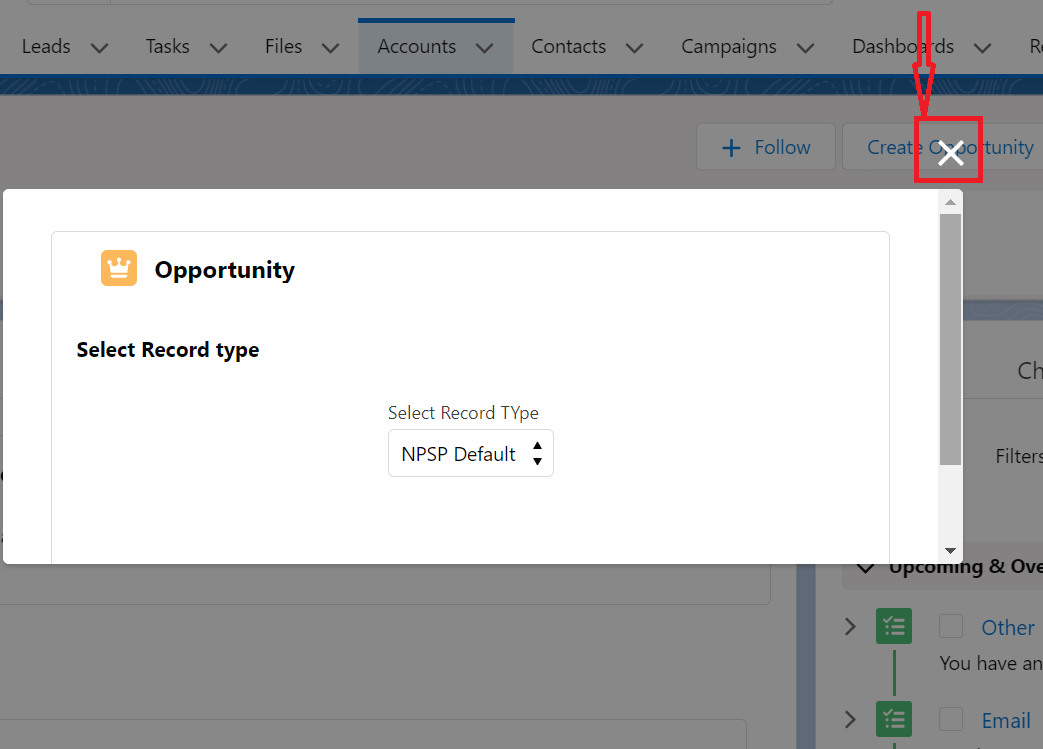Expand the Contacts tab chevron menu
Screen dimensions: 1043x749
[635, 48]
